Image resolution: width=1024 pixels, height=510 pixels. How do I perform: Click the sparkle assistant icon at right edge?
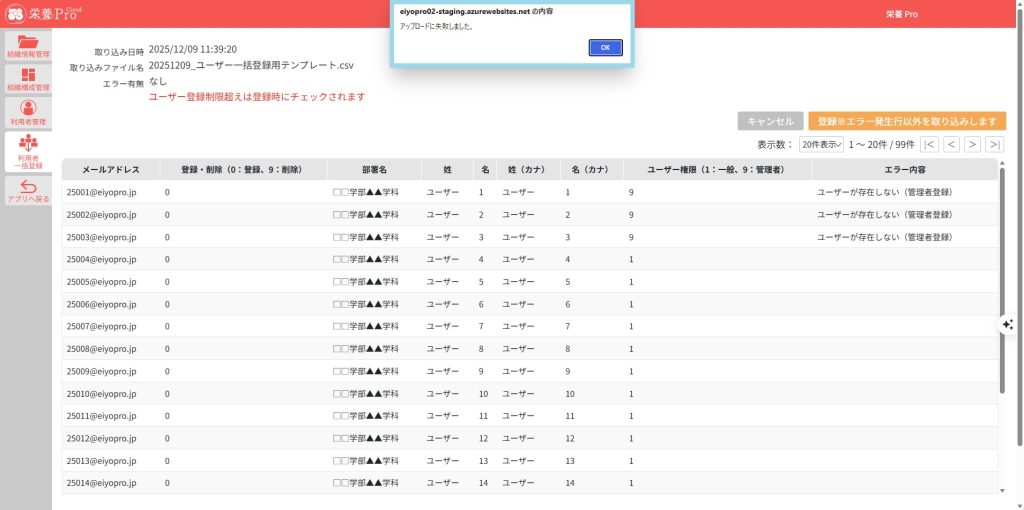coord(1007,324)
